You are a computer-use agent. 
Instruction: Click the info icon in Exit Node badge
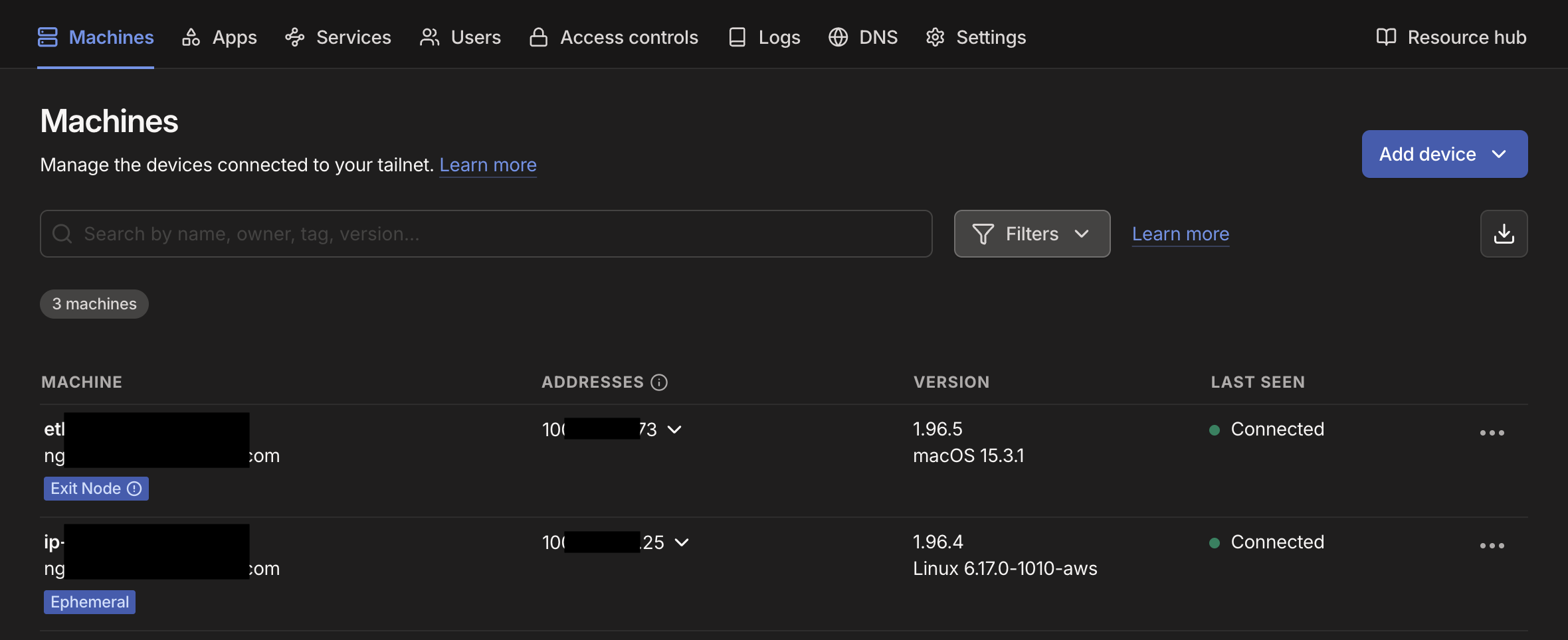pyautogui.click(x=135, y=489)
